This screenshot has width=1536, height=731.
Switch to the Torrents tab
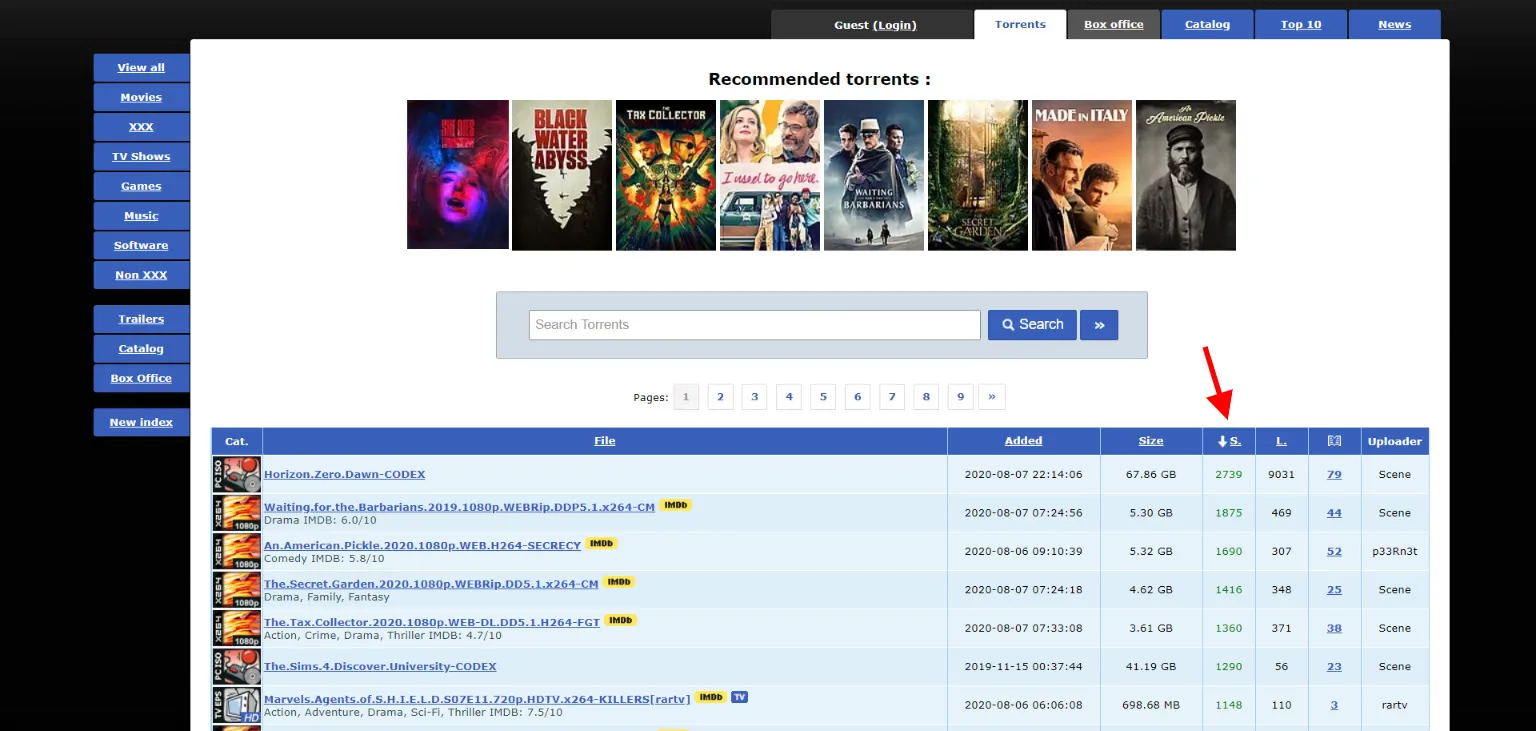tap(1020, 25)
